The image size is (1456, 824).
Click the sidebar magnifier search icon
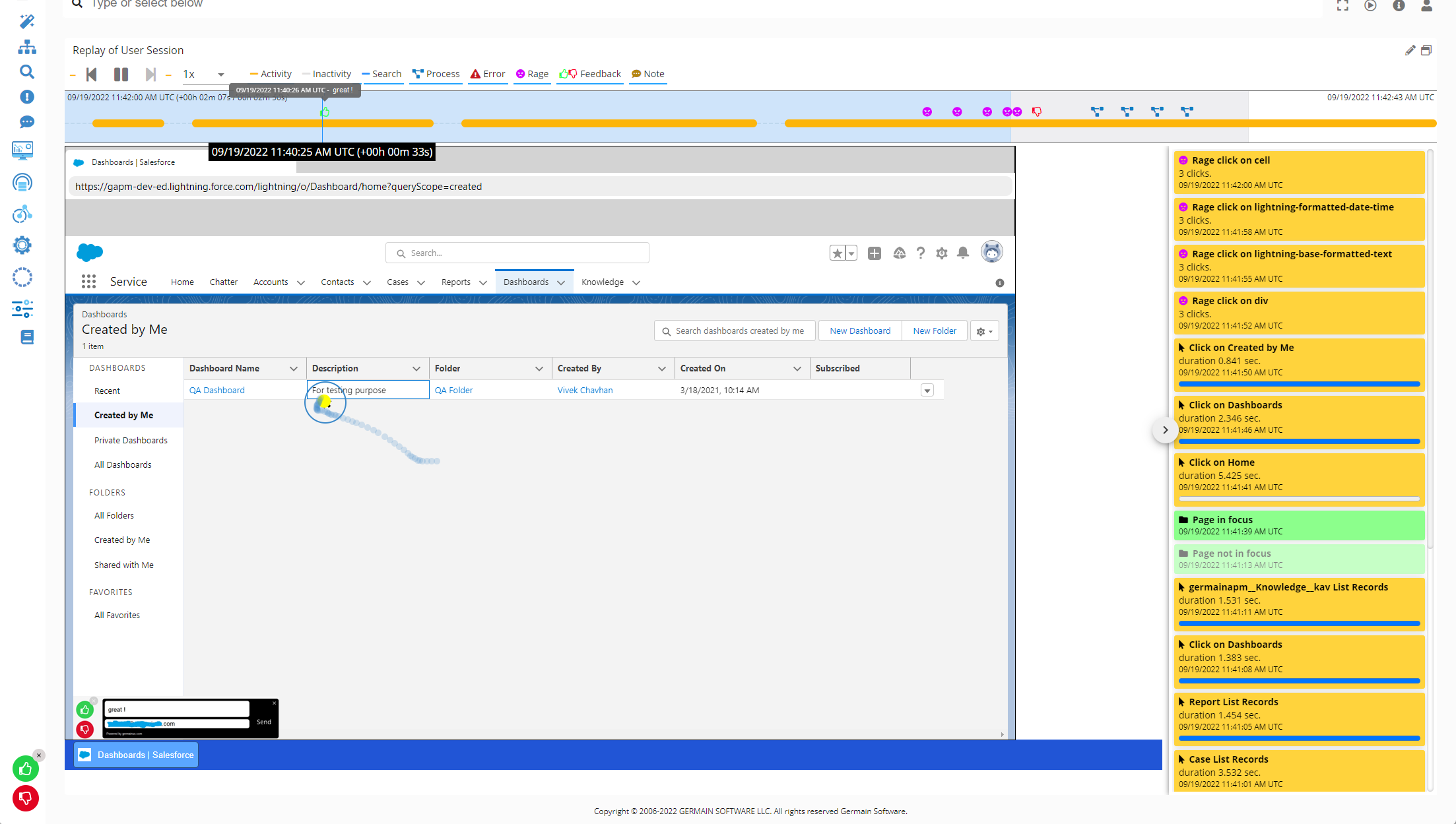coord(26,72)
